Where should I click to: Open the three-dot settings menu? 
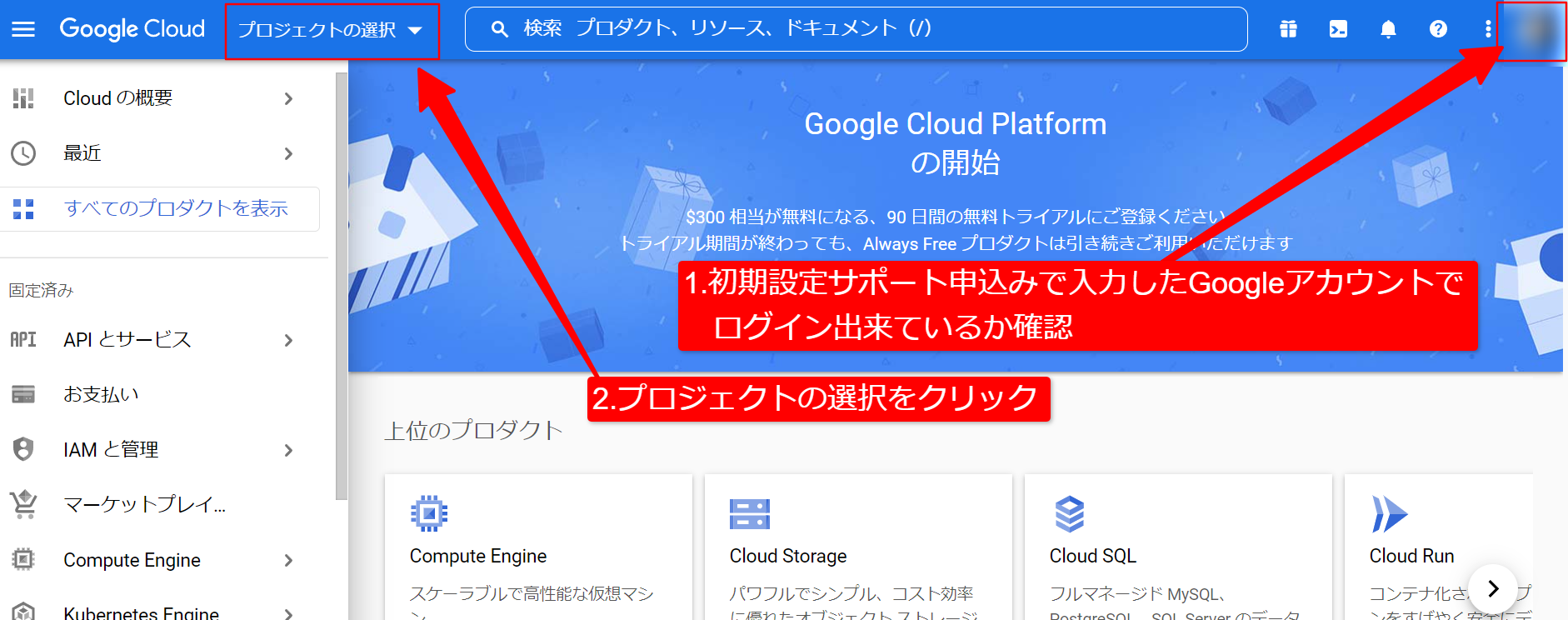click(x=1487, y=29)
